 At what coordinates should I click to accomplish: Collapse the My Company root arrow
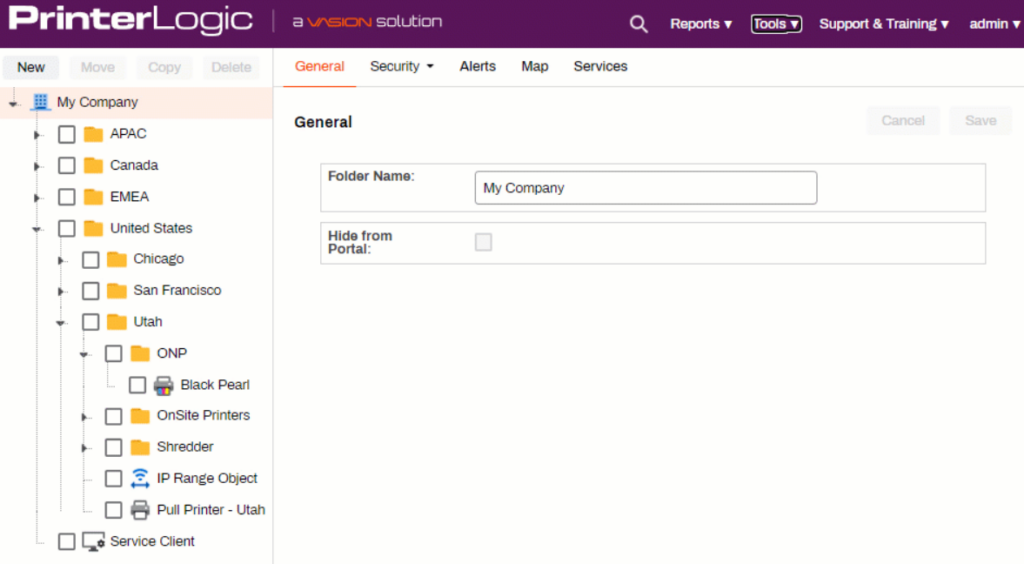[x=14, y=103]
